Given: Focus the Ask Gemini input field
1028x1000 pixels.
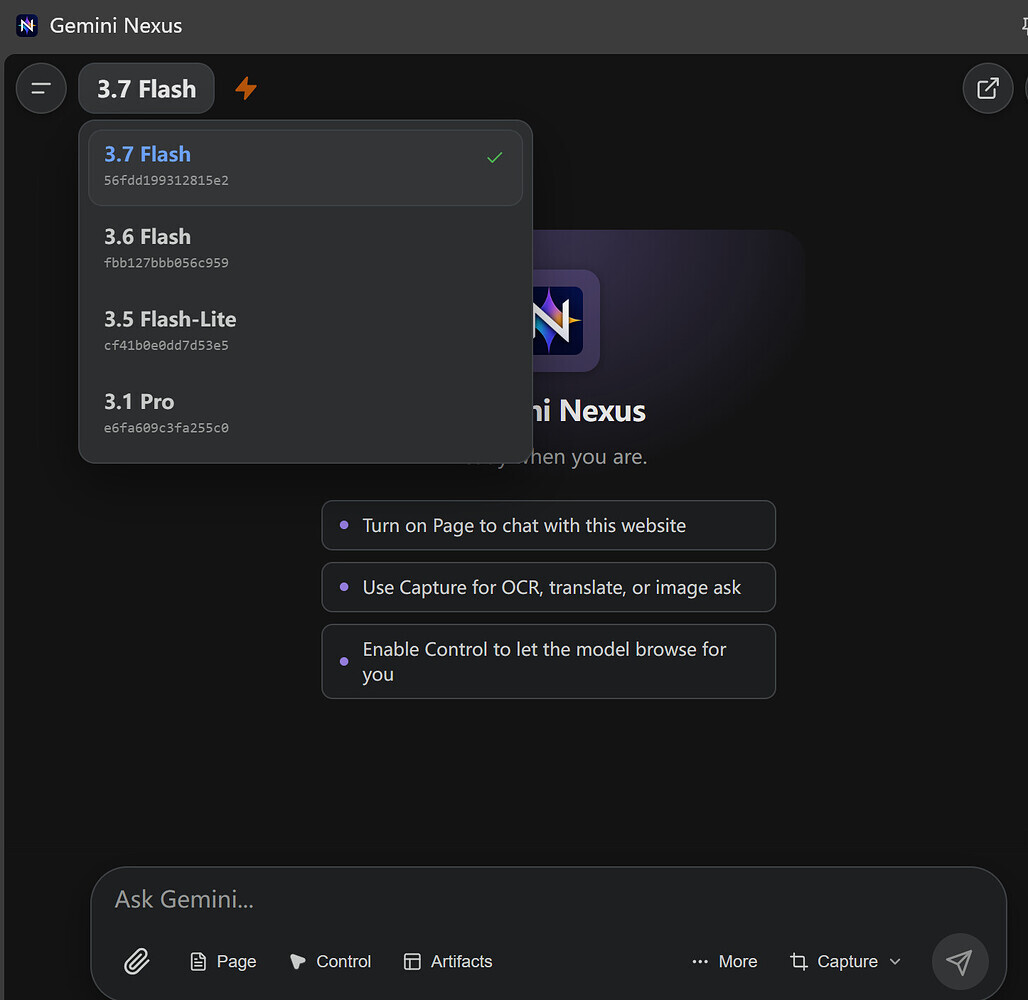Looking at the screenshot, I should click(x=548, y=900).
